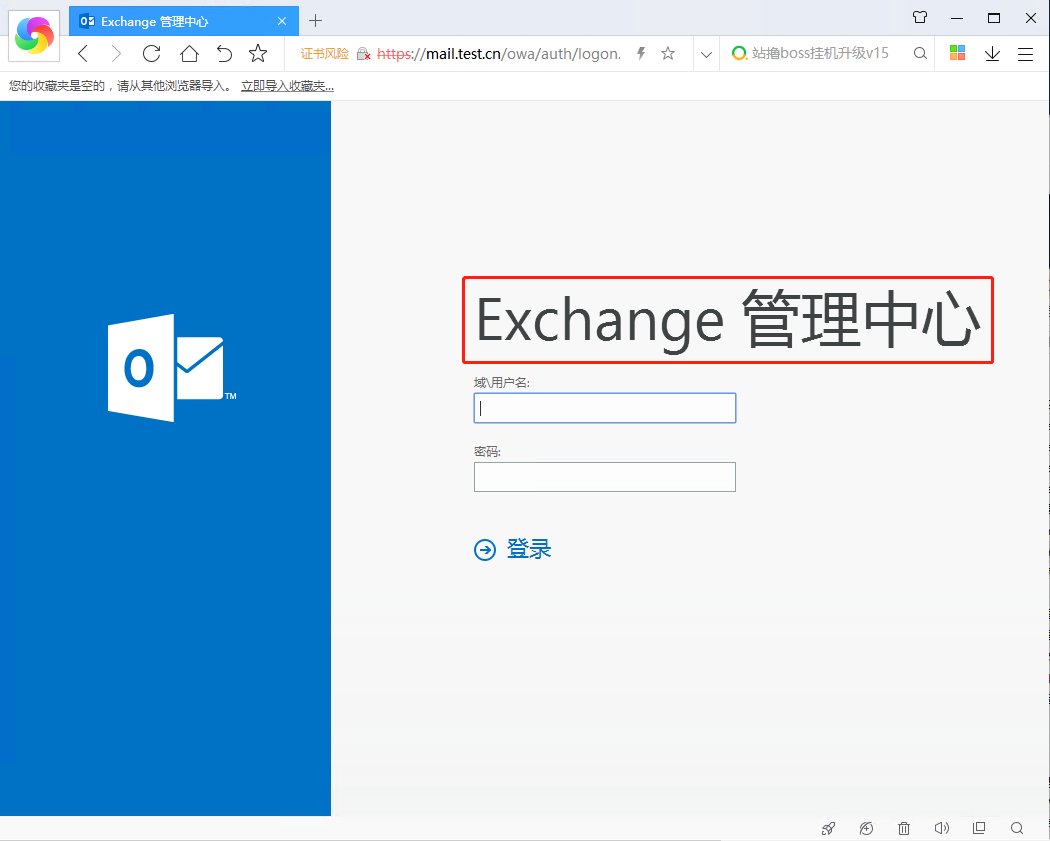1050x841 pixels.
Task: Click the rocket accelerator status bar icon
Action: point(828,828)
